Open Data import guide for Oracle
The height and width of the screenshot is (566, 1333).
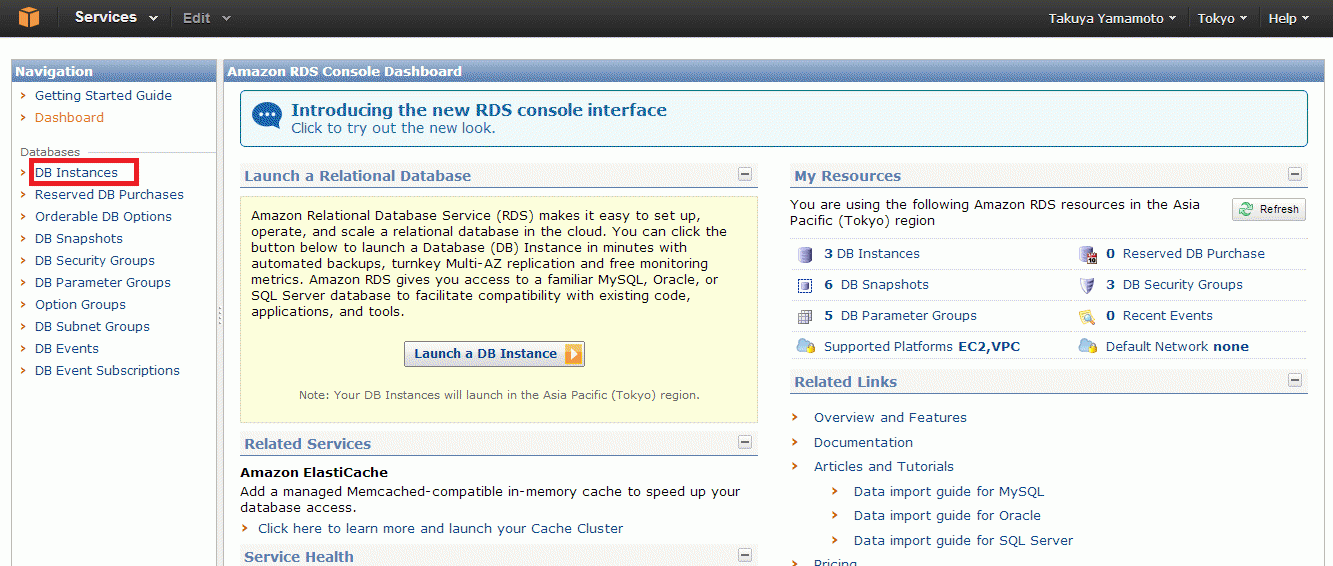[947, 516]
